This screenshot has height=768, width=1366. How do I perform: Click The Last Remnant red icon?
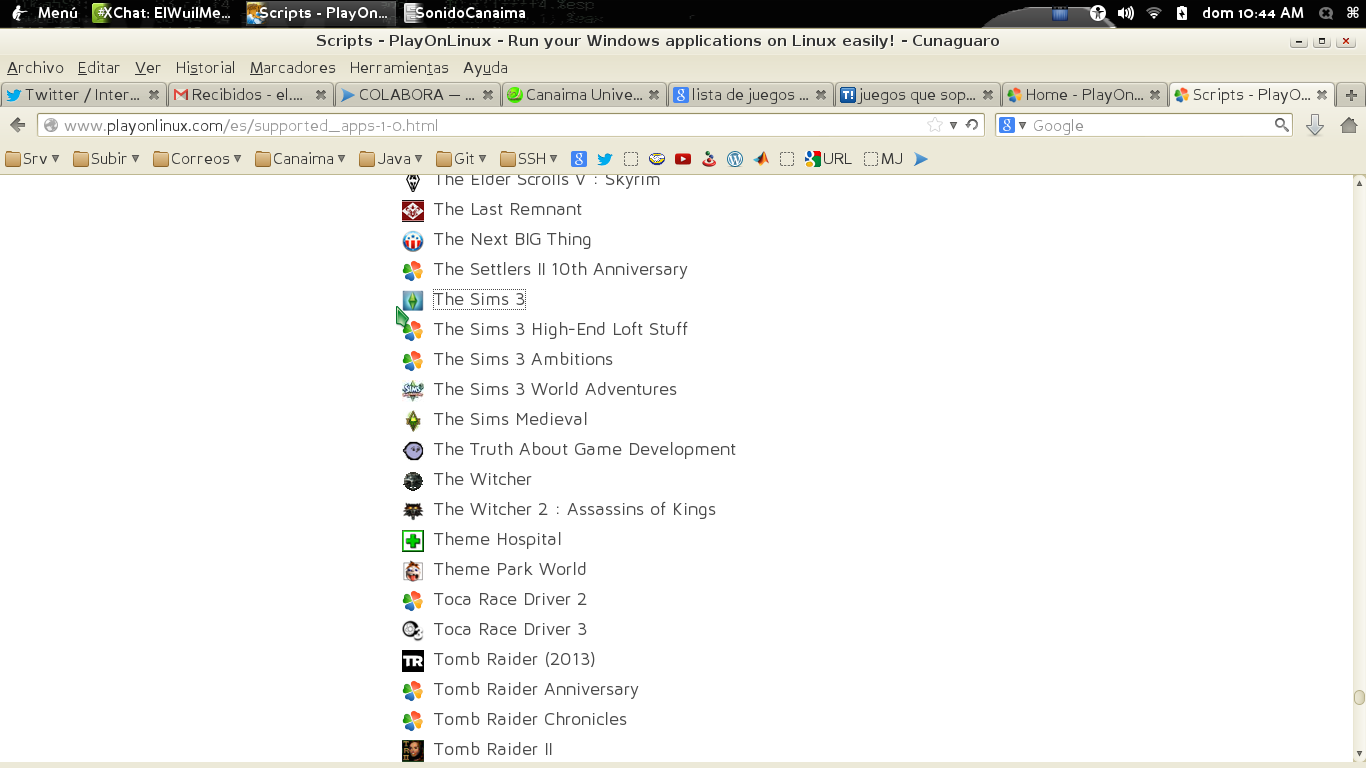click(413, 211)
